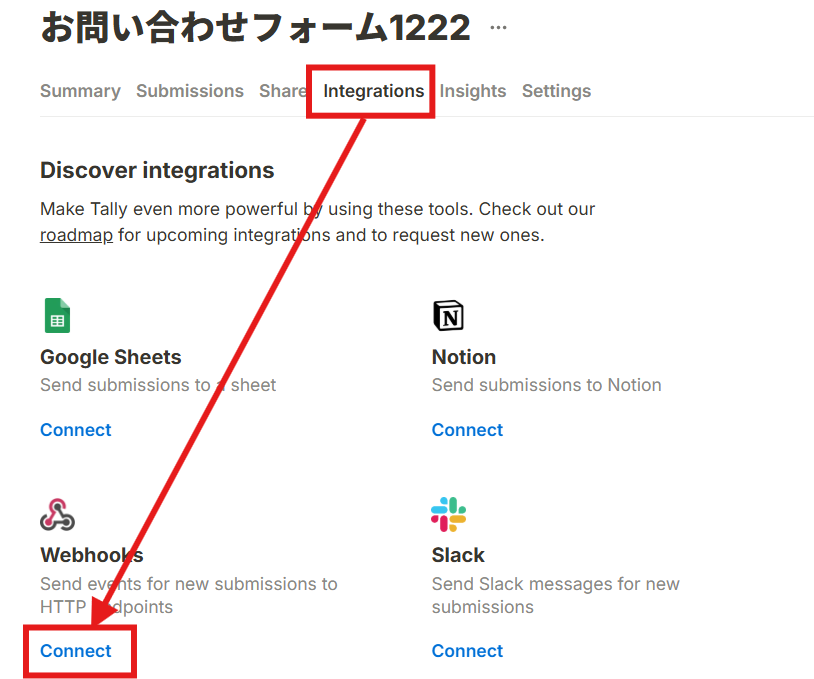Connect the Notion integration
The image size is (814, 679).
[x=467, y=430]
